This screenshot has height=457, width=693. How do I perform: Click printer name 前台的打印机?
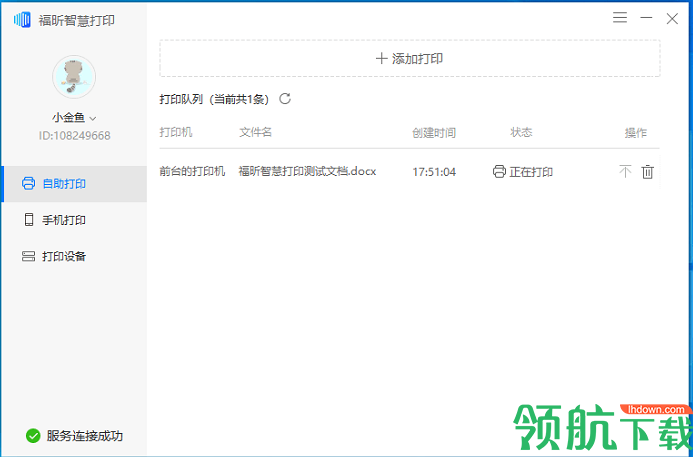192,171
